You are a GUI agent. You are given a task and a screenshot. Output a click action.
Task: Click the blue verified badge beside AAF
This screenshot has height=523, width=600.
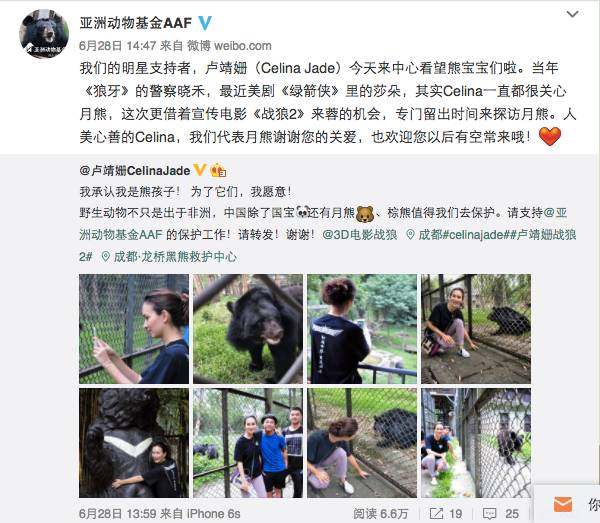tap(205, 23)
